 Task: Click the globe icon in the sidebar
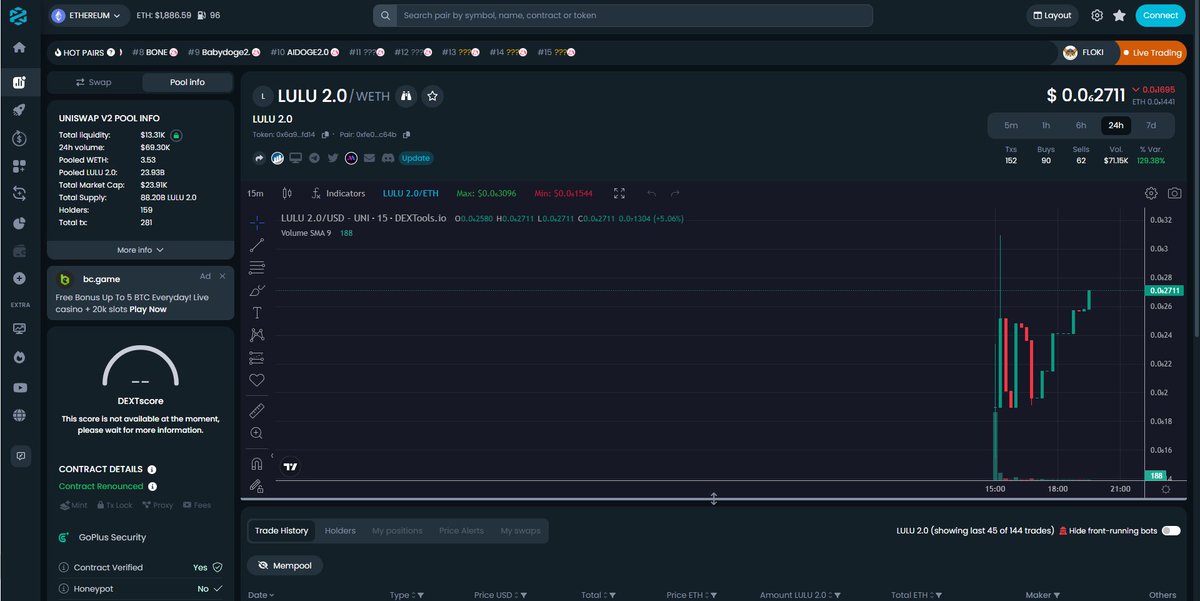tap(19, 415)
